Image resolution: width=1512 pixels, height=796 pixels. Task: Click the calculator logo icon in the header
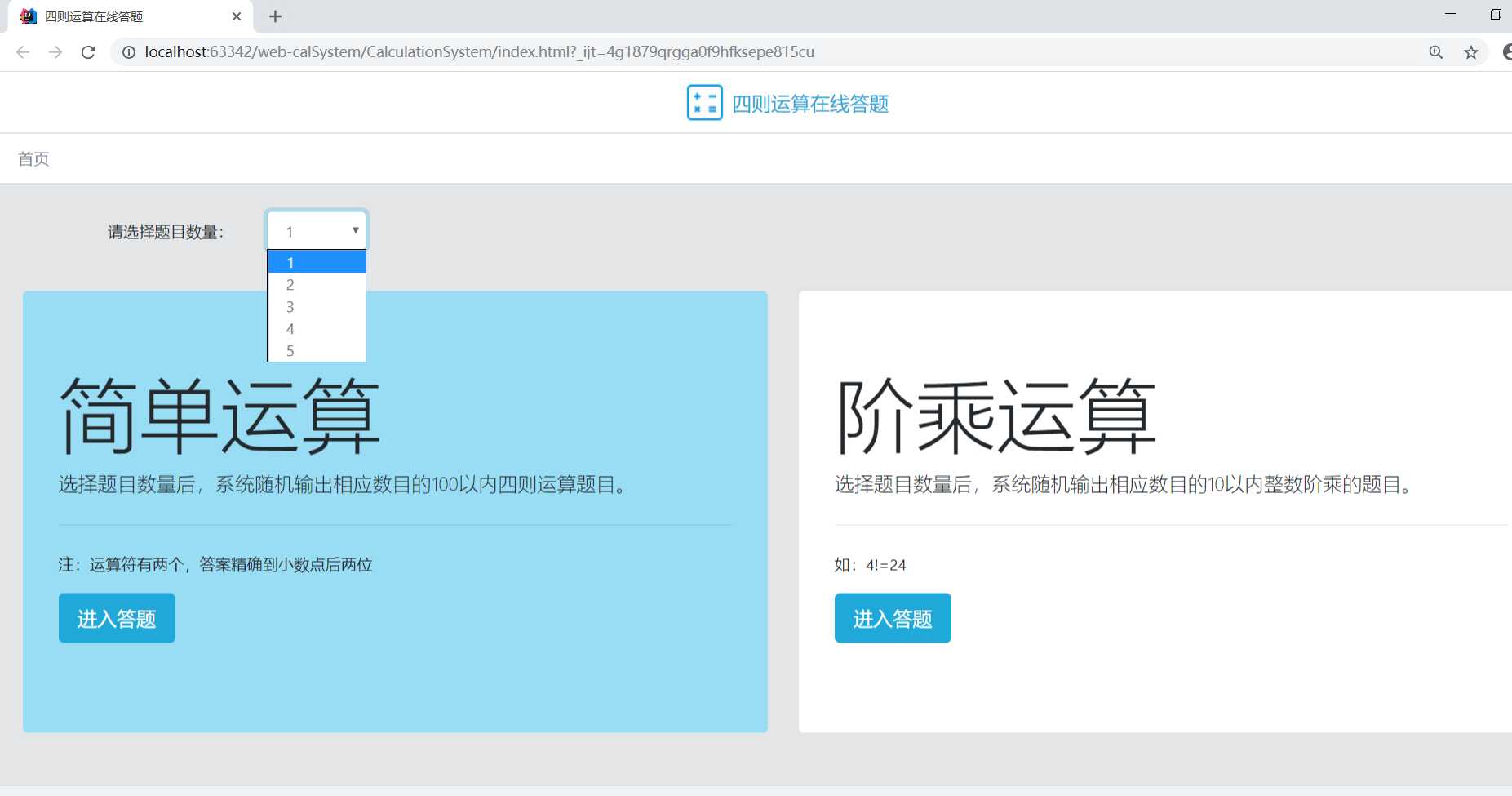point(704,103)
